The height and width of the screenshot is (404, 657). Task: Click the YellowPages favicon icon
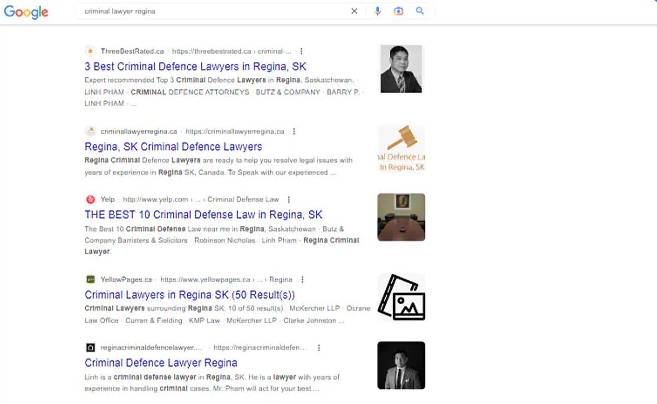click(90, 279)
